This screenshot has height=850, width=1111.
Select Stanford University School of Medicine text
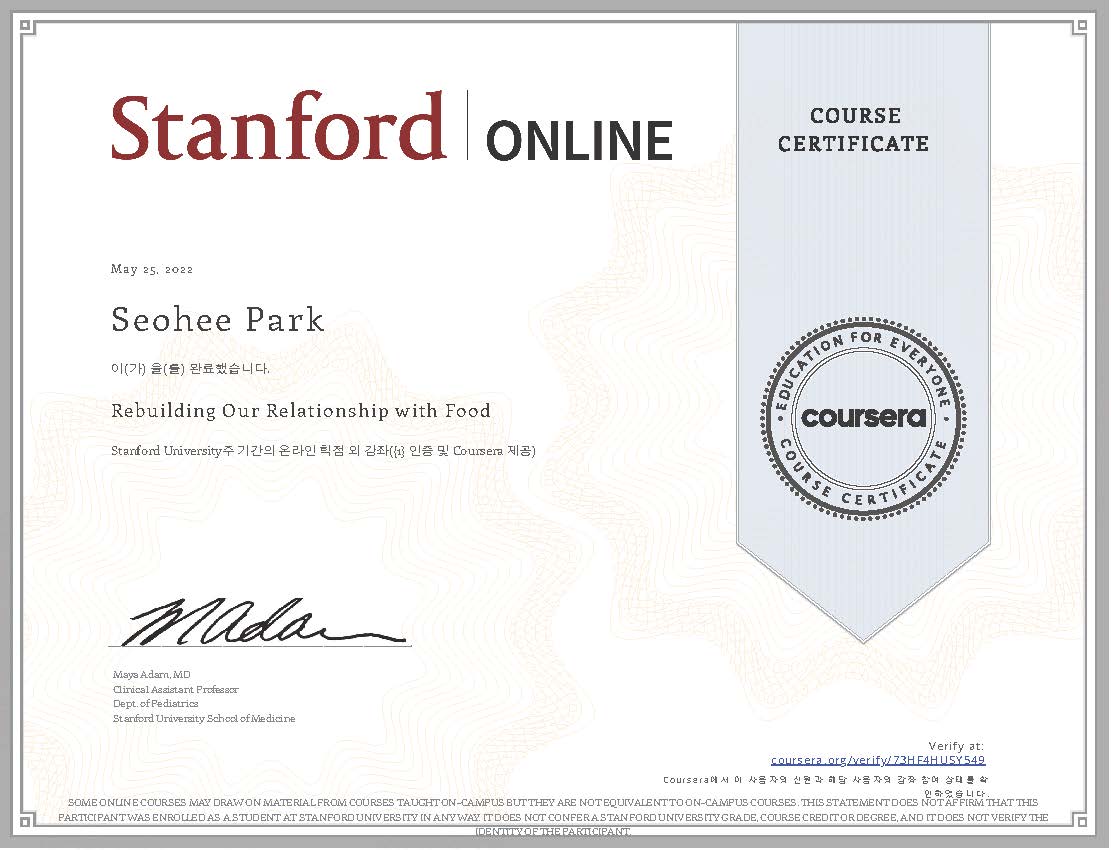click(x=204, y=718)
